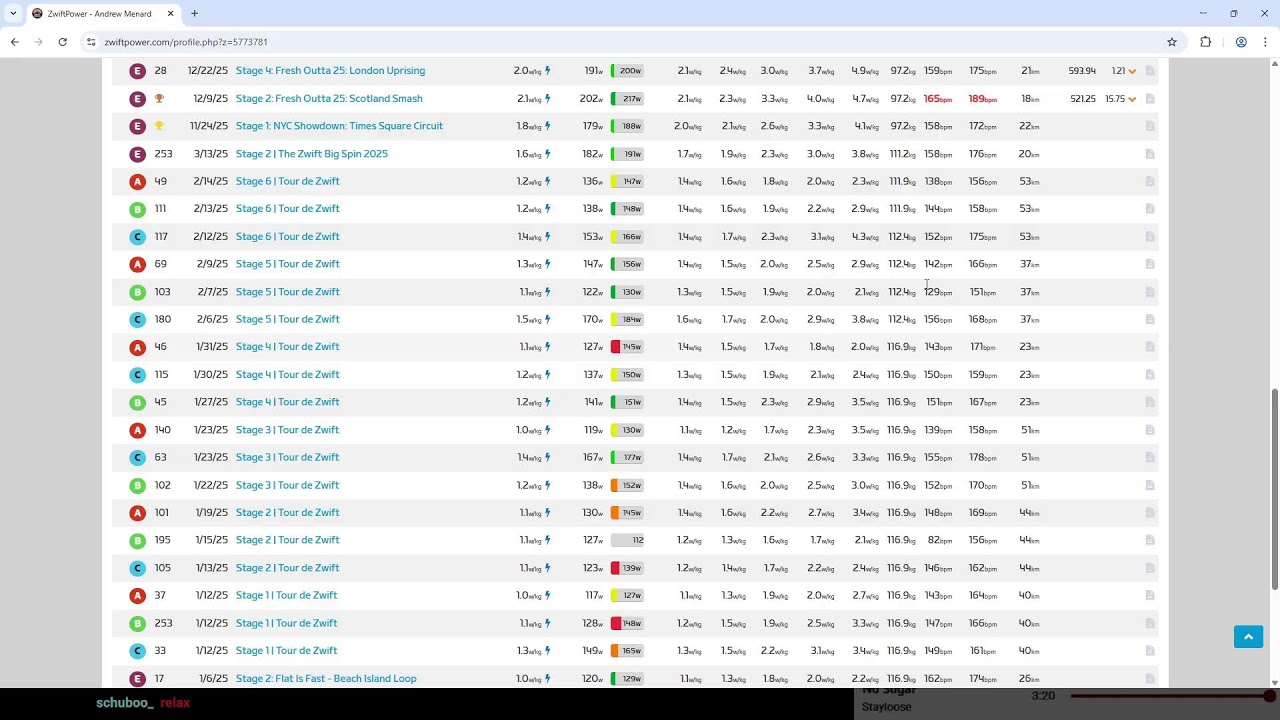Viewport: 1280px width, 720px height.
Task: Click the lightning icon on the 2/9/25 row
Action: pyautogui.click(x=548, y=264)
